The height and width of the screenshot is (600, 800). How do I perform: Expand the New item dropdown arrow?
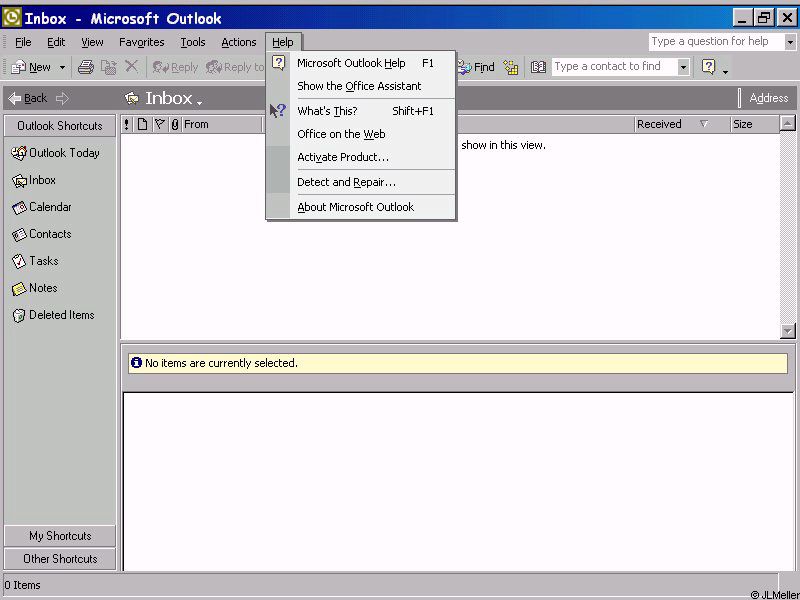(x=62, y=68)
